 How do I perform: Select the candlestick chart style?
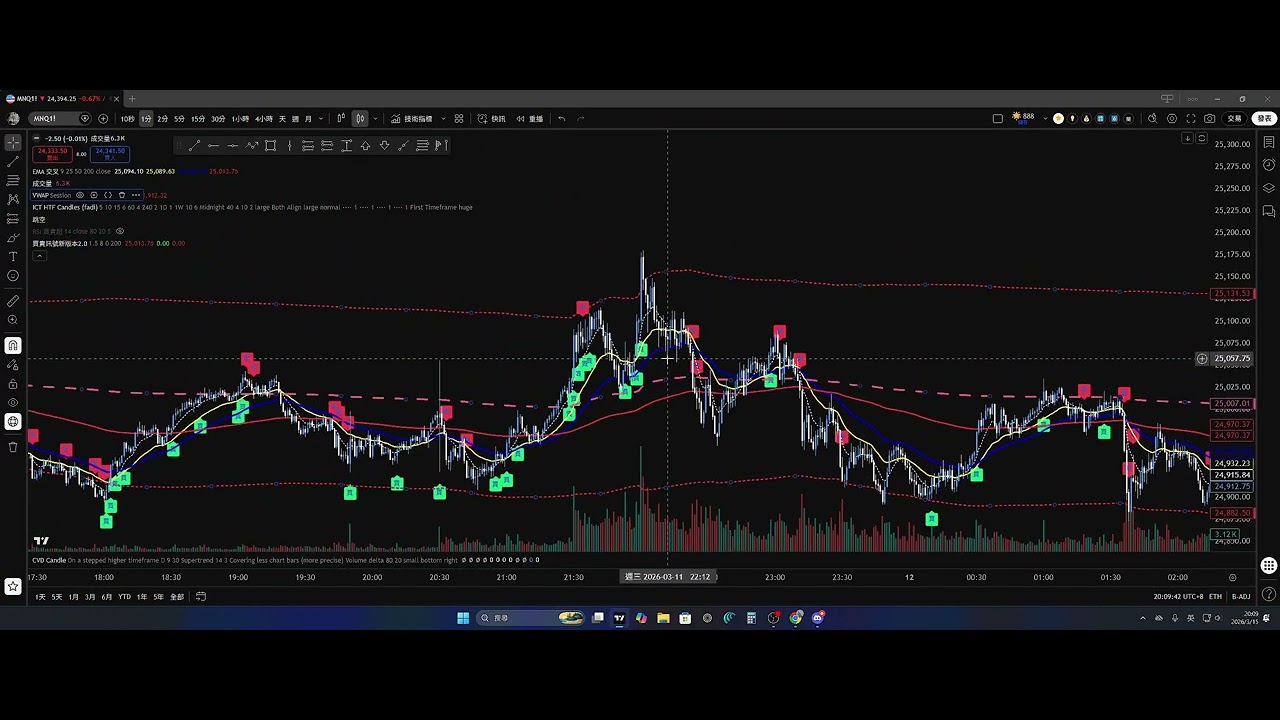(x=360, y=119)
